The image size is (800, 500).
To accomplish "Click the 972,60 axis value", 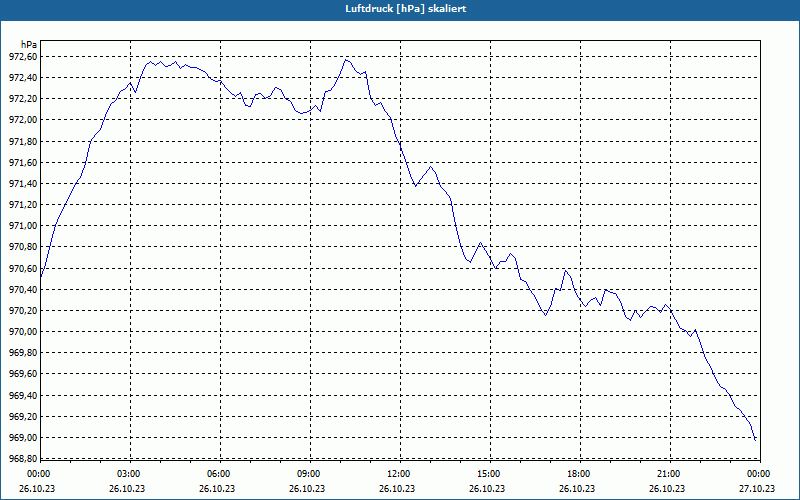I will pyautogui.click(x=23, y=57).
